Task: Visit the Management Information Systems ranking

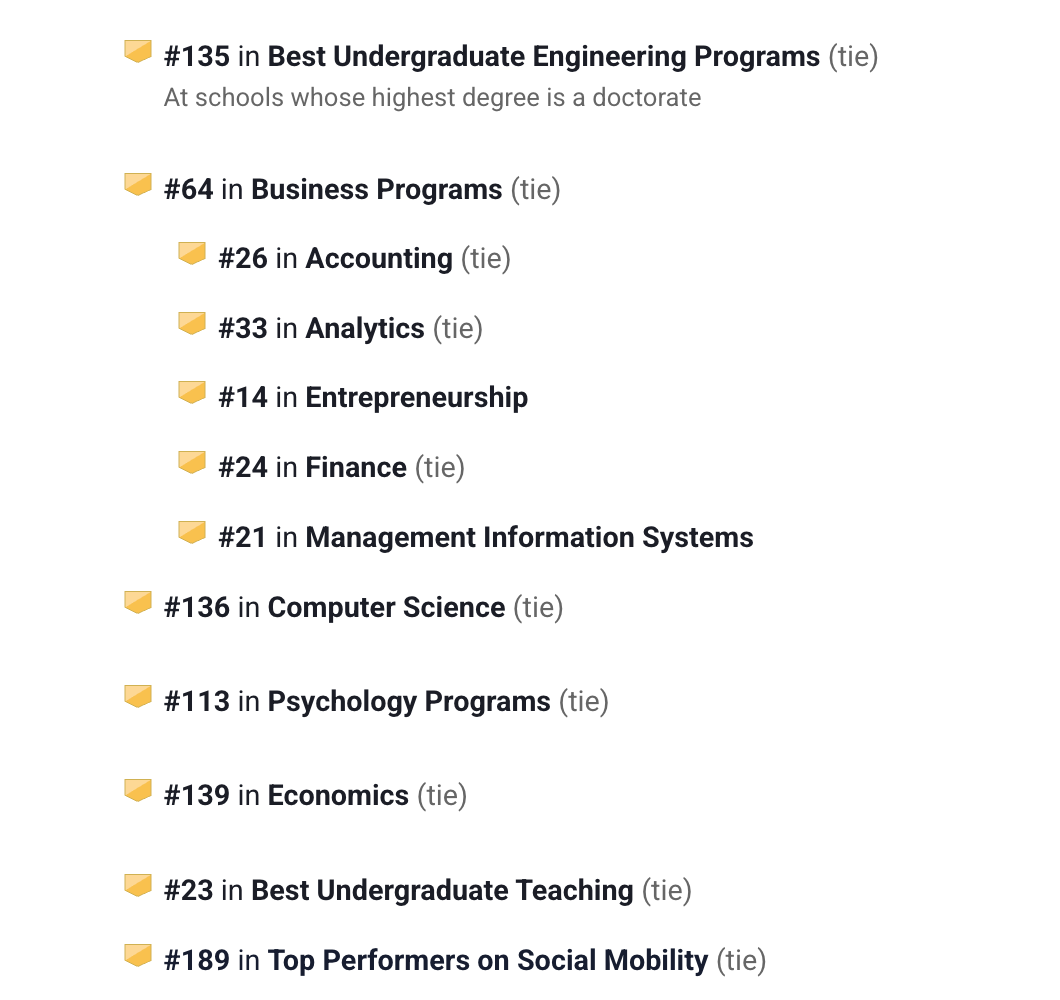Action: pyautogui.click(x=529, y=538)
